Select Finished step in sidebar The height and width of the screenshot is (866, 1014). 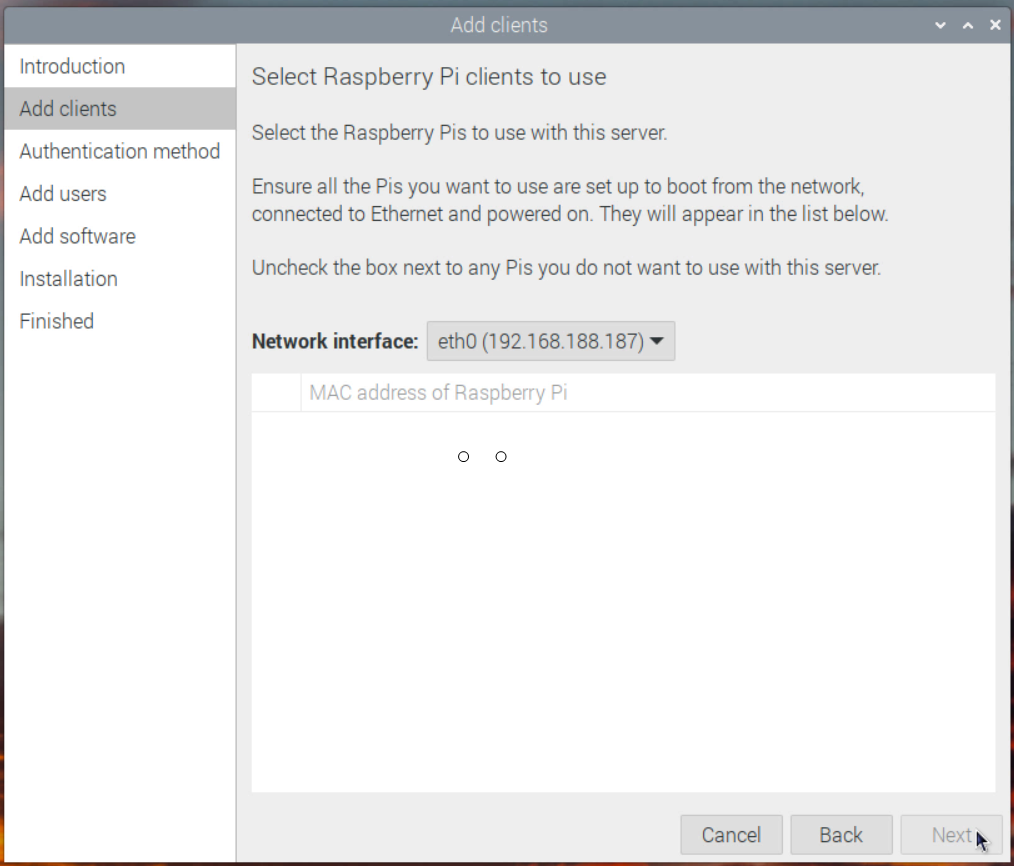(x=120, y=321)
